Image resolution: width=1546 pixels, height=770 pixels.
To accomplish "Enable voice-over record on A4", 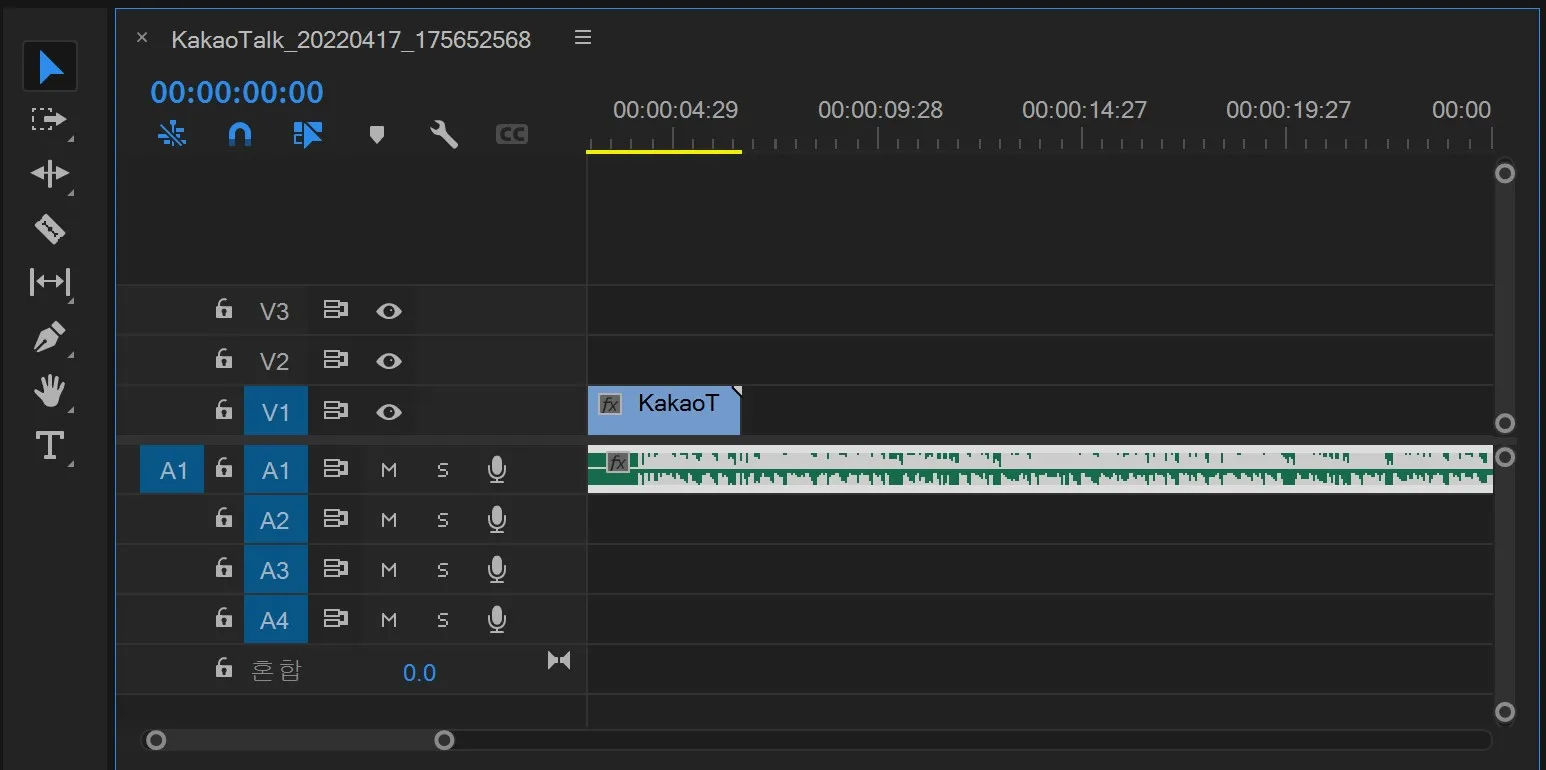I will click(x=497, y=619).
